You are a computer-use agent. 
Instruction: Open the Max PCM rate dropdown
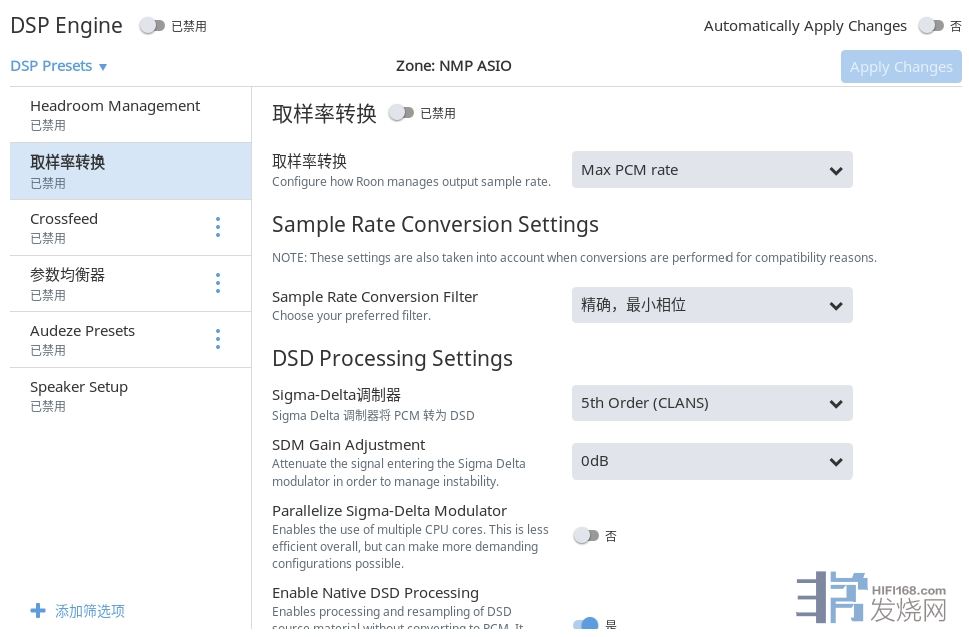pos(711,170)
